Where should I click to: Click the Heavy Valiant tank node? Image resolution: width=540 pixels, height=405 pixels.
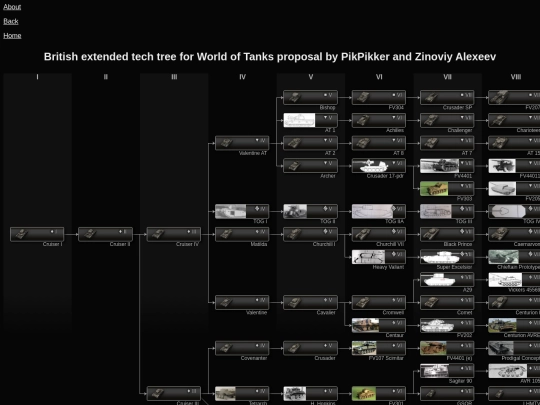coord(379,257)
